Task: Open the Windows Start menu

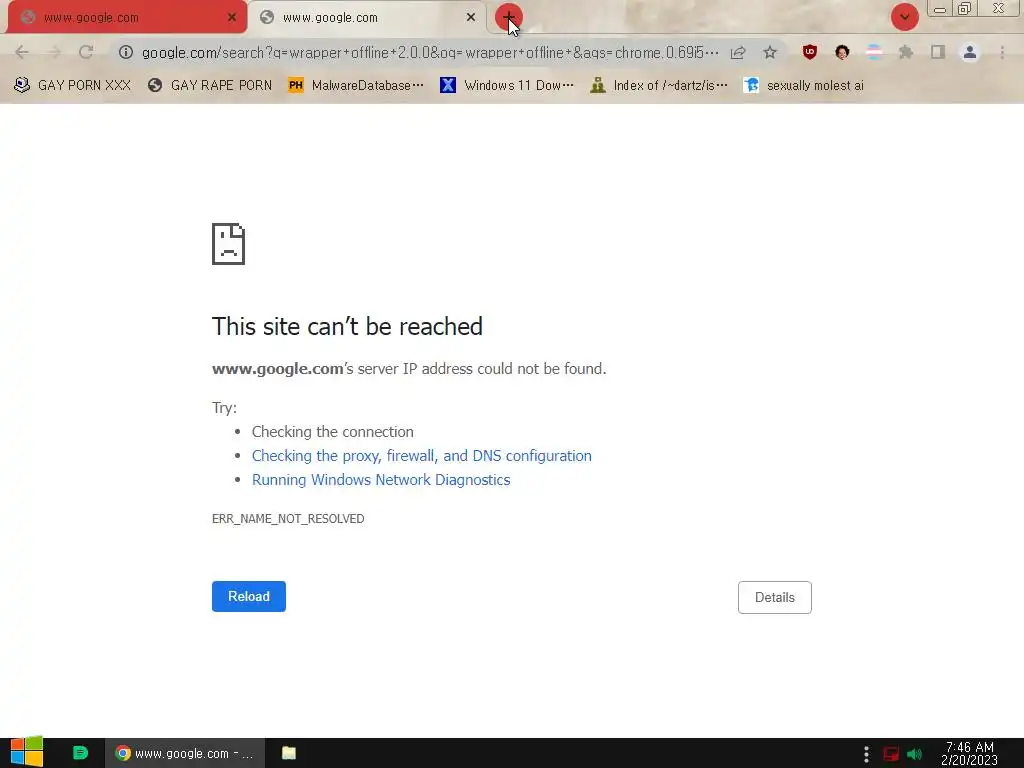Action: 26,752
